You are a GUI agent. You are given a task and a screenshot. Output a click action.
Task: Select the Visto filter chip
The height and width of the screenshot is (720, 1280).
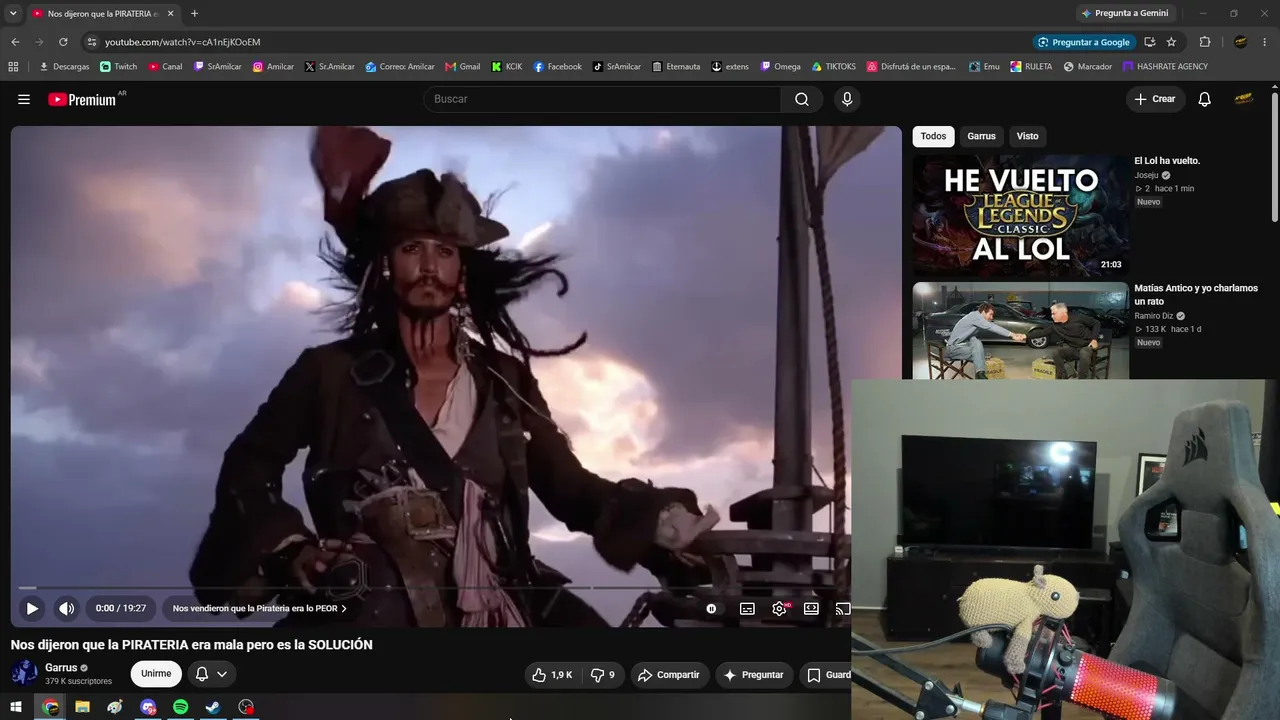pos(1027,136)
